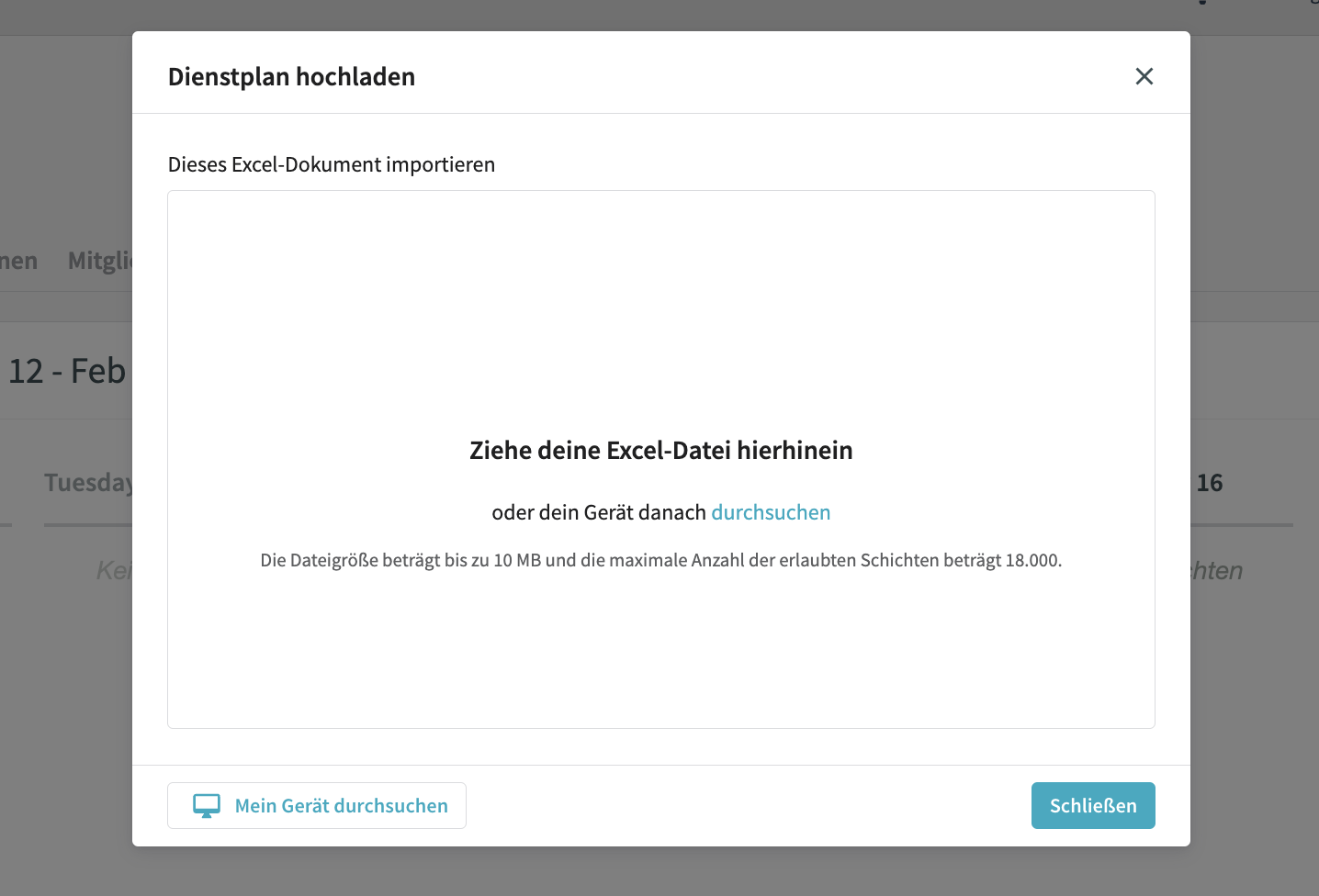Click the 'Schließen' button
Screen dimensions: 1319x896
pos(1093,805)
